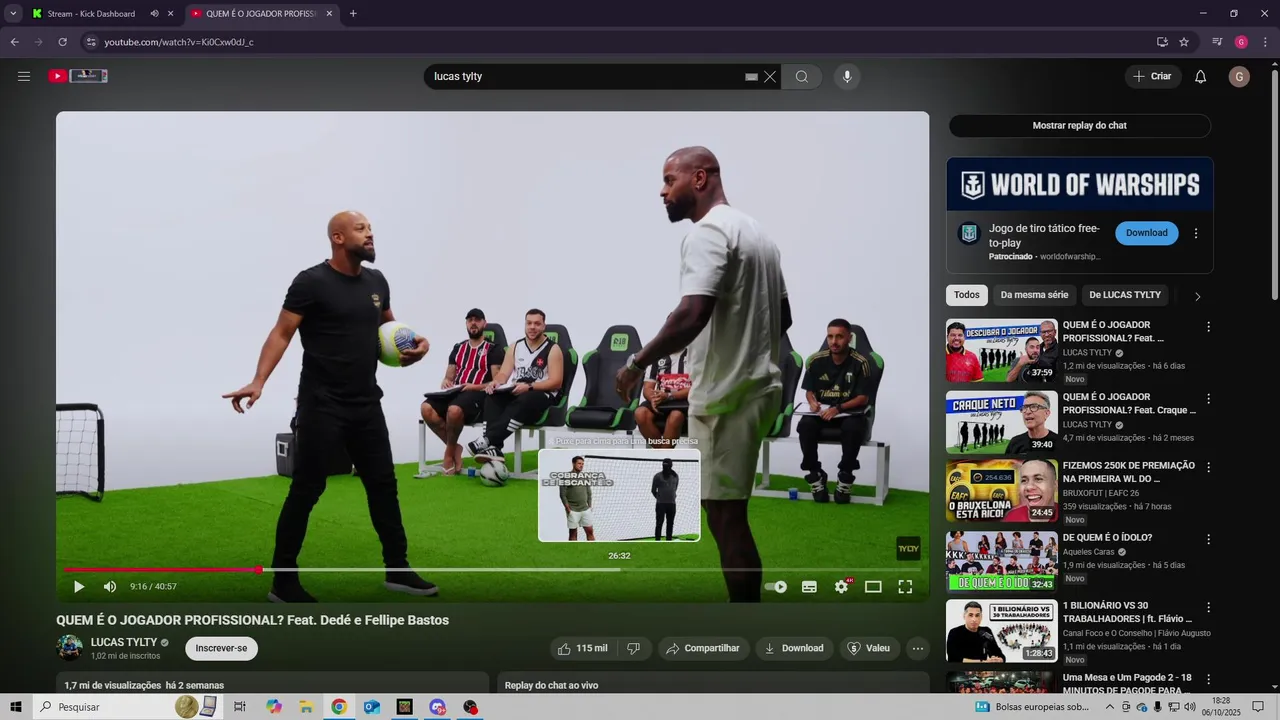Open the notifications bell

point(1201,77)
